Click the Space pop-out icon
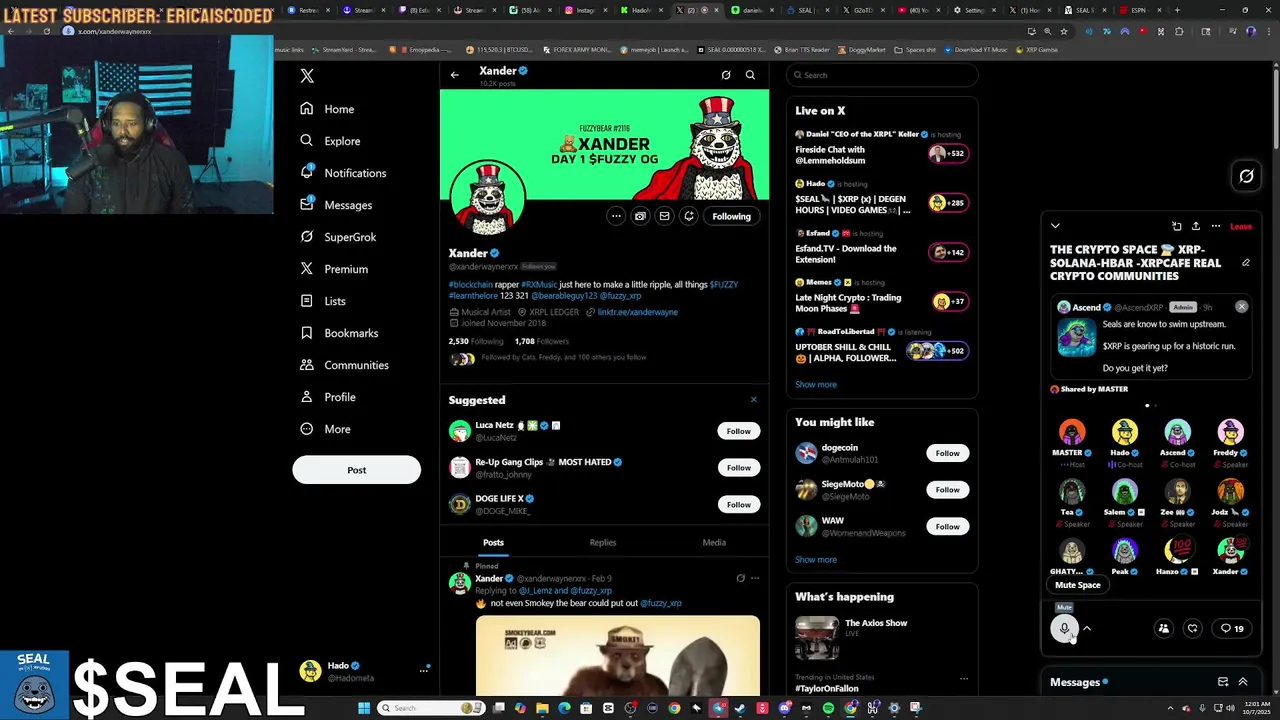The height and width of the screenshot is (720, 1280). (x=1177, y=227)
